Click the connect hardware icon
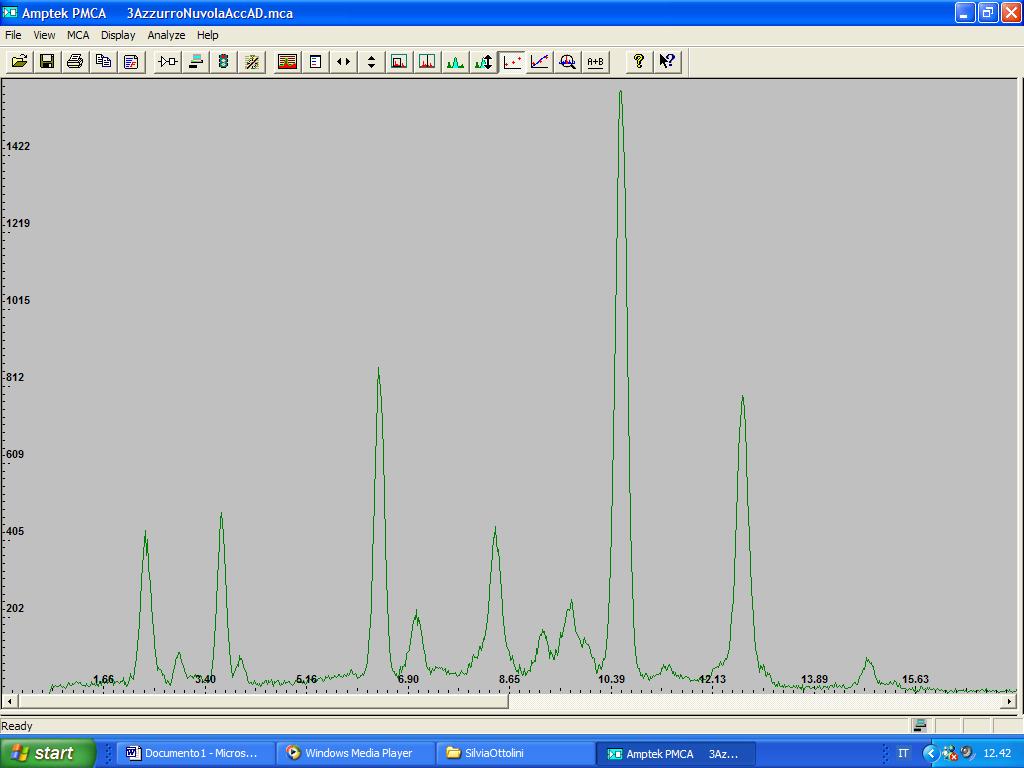This screenshot has width=1024, height=768. 168,61
